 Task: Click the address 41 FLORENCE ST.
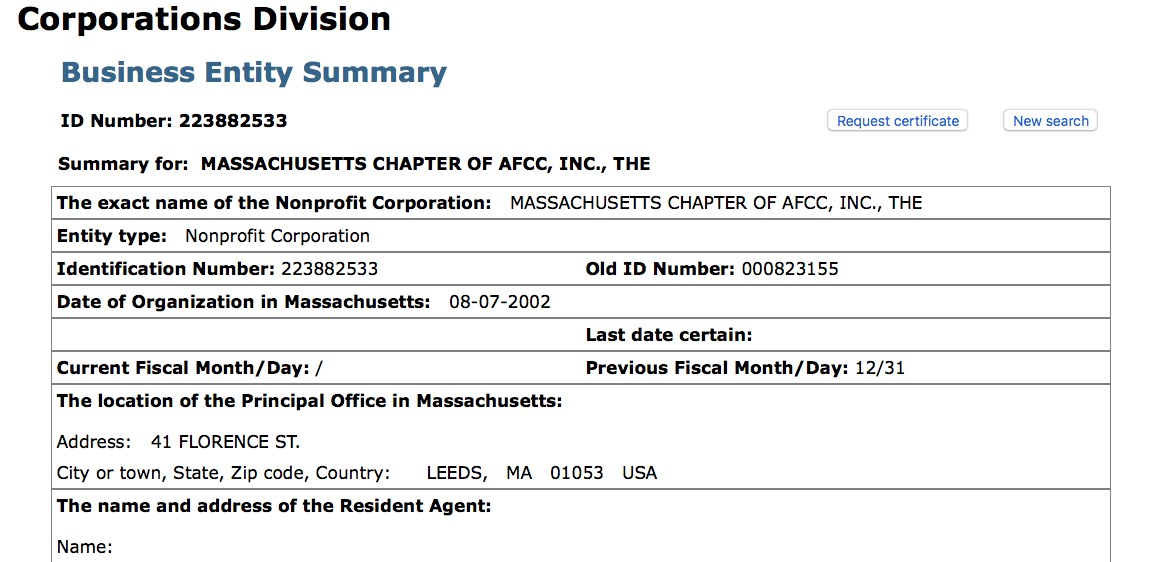[225, 442]
